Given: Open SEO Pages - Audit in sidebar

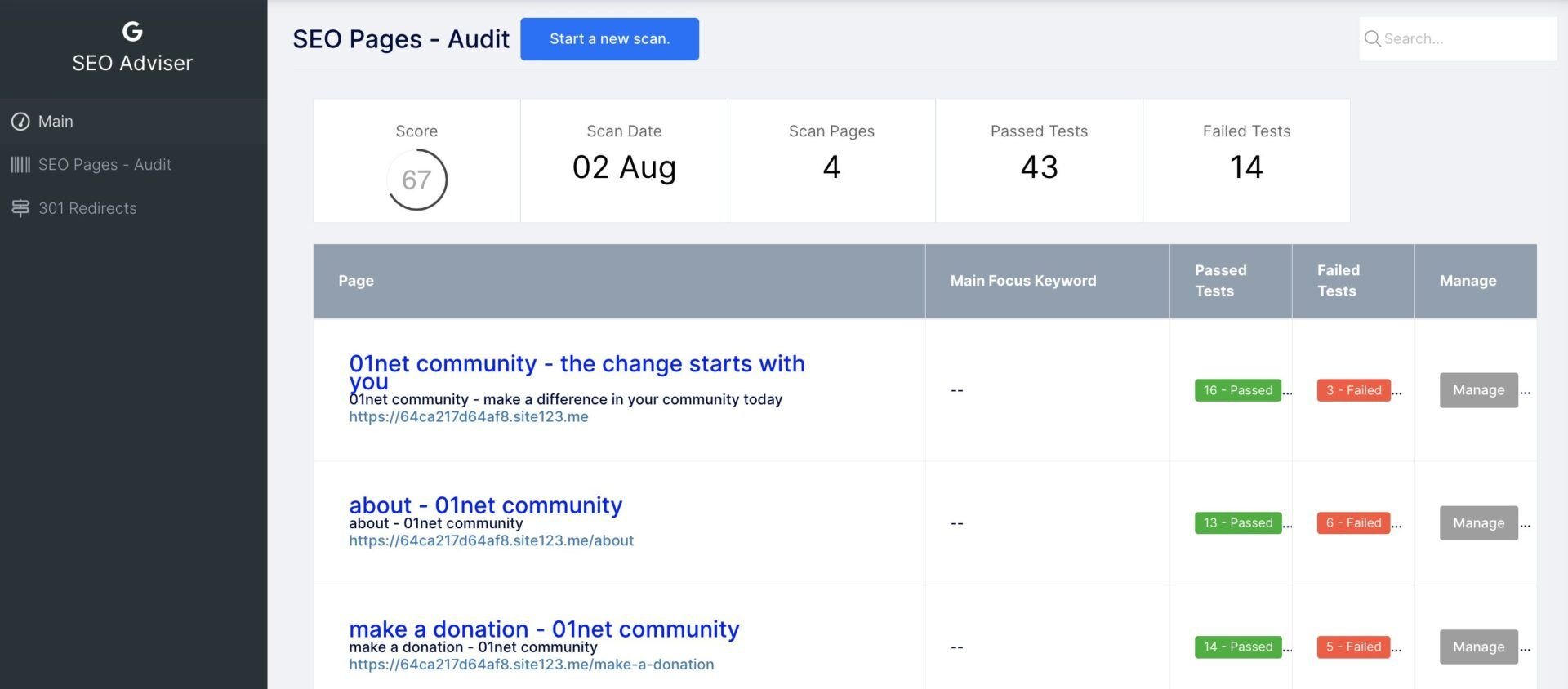Looking at the screenshot, I should (133, 165).
